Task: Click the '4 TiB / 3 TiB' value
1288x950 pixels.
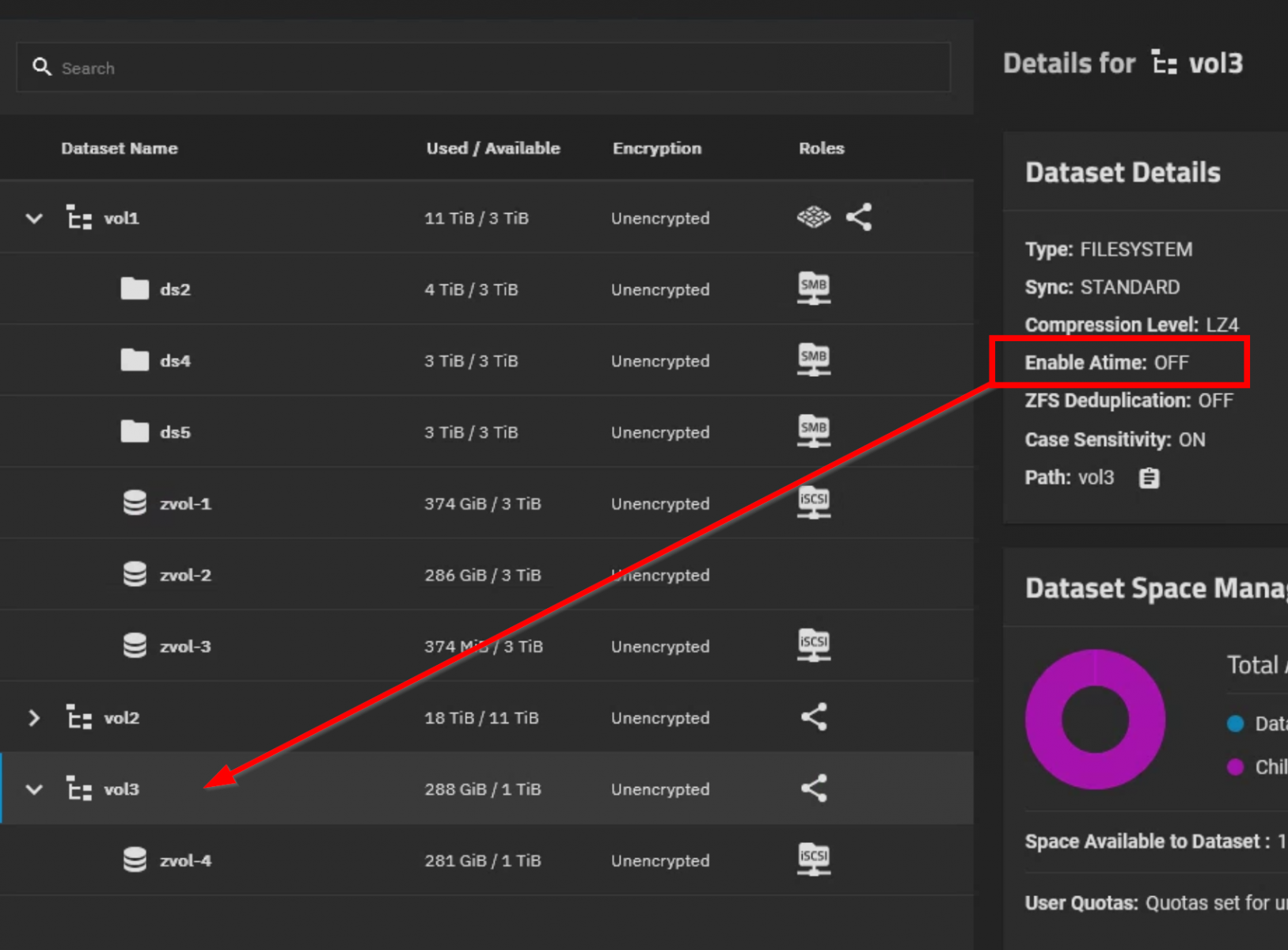Action: (471, 290)
